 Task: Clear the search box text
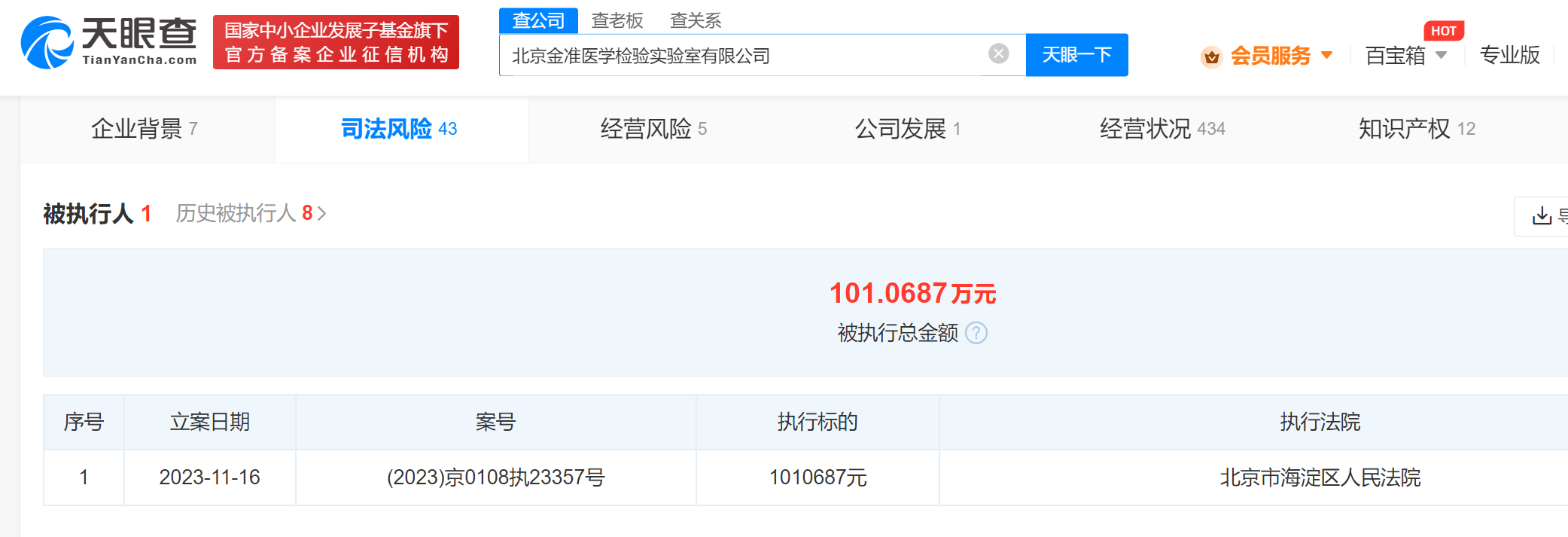(998, 53)
